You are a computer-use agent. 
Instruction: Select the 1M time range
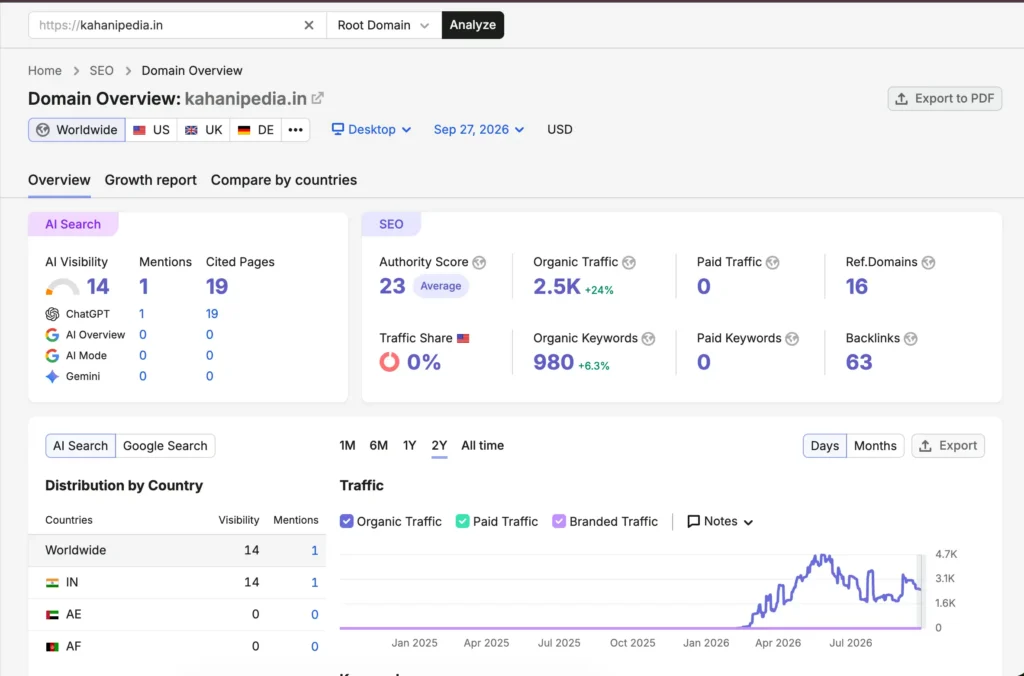[347, 445]
